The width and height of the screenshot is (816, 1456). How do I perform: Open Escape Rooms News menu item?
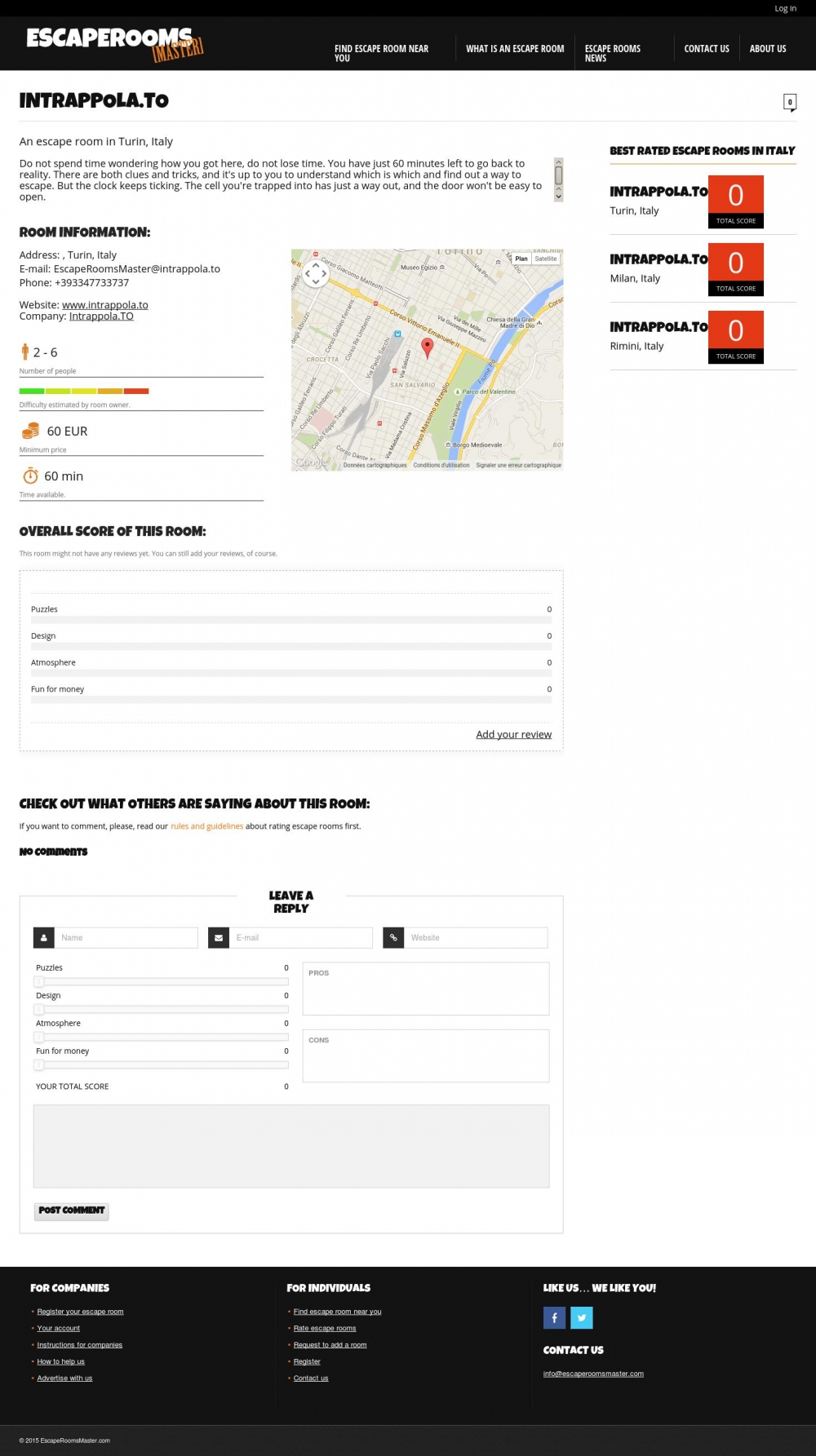point(613,53)
